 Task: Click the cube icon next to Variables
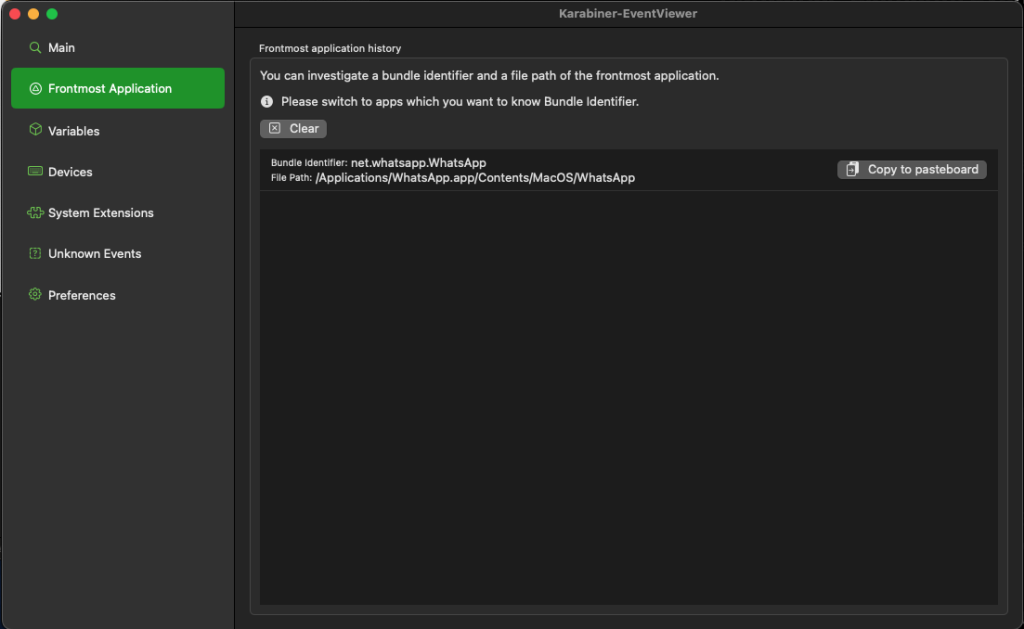(35, 131)
